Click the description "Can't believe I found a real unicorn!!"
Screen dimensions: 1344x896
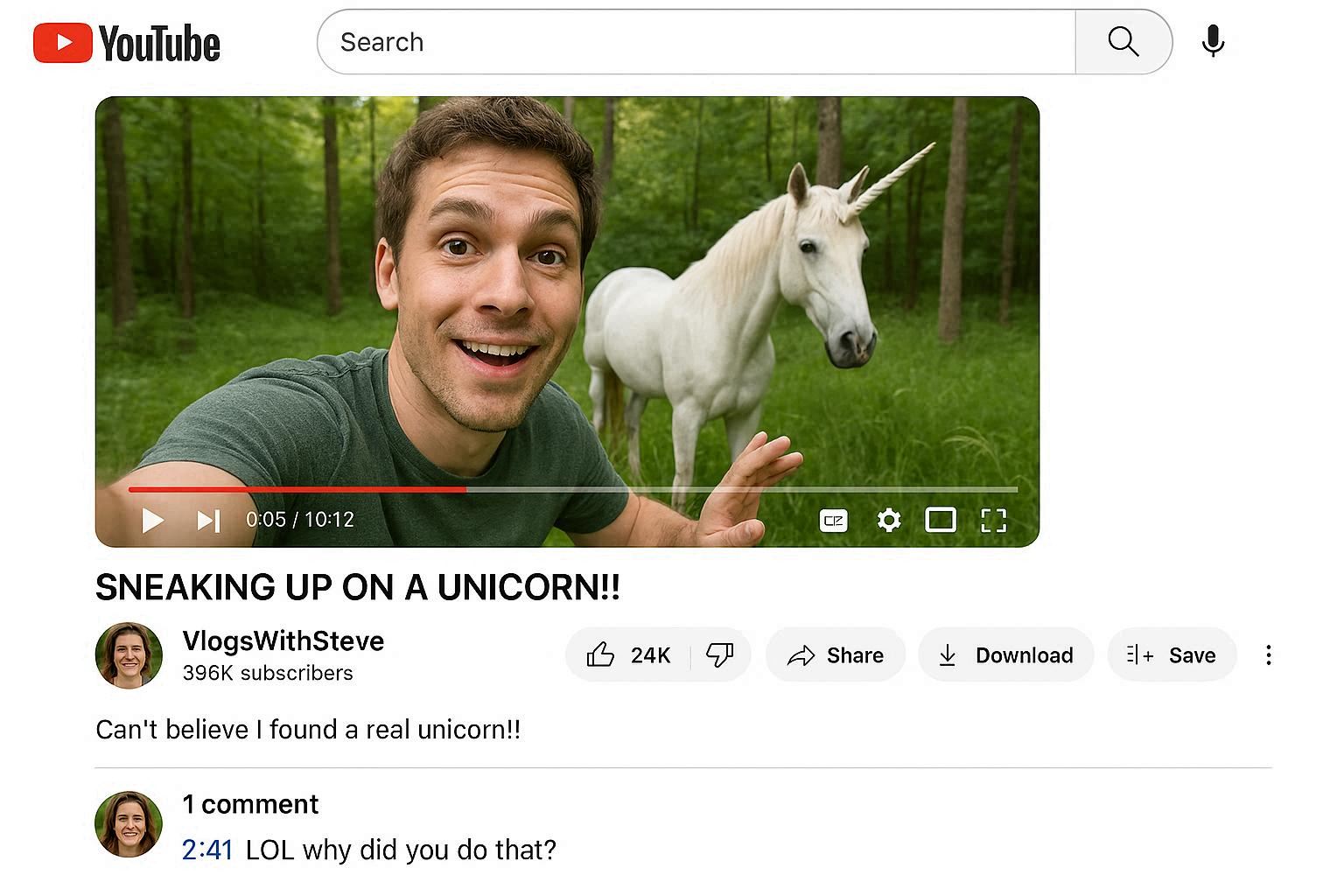click(308, 729)
